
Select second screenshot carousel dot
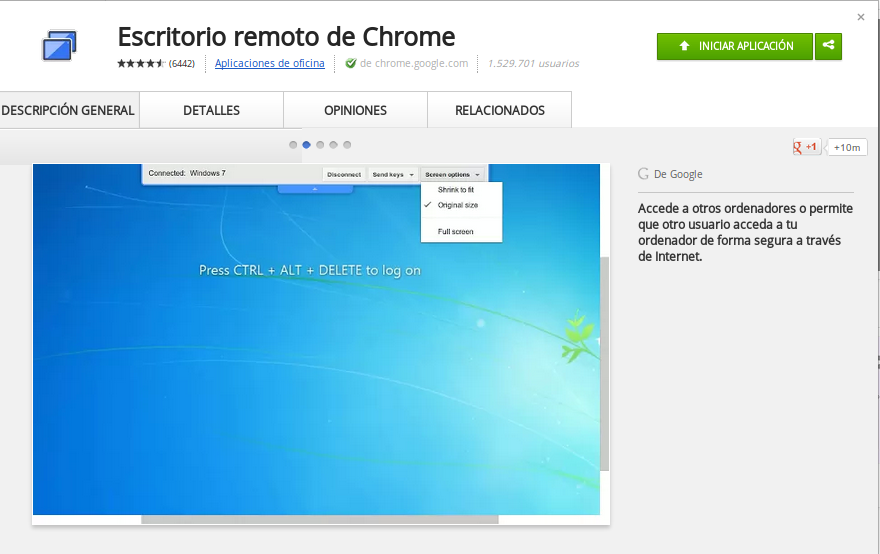coord(306,145)
